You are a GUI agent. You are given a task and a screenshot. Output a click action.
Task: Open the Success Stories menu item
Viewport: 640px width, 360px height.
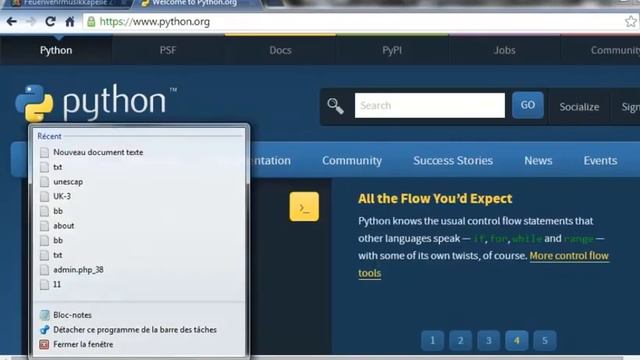coord(453,160)
